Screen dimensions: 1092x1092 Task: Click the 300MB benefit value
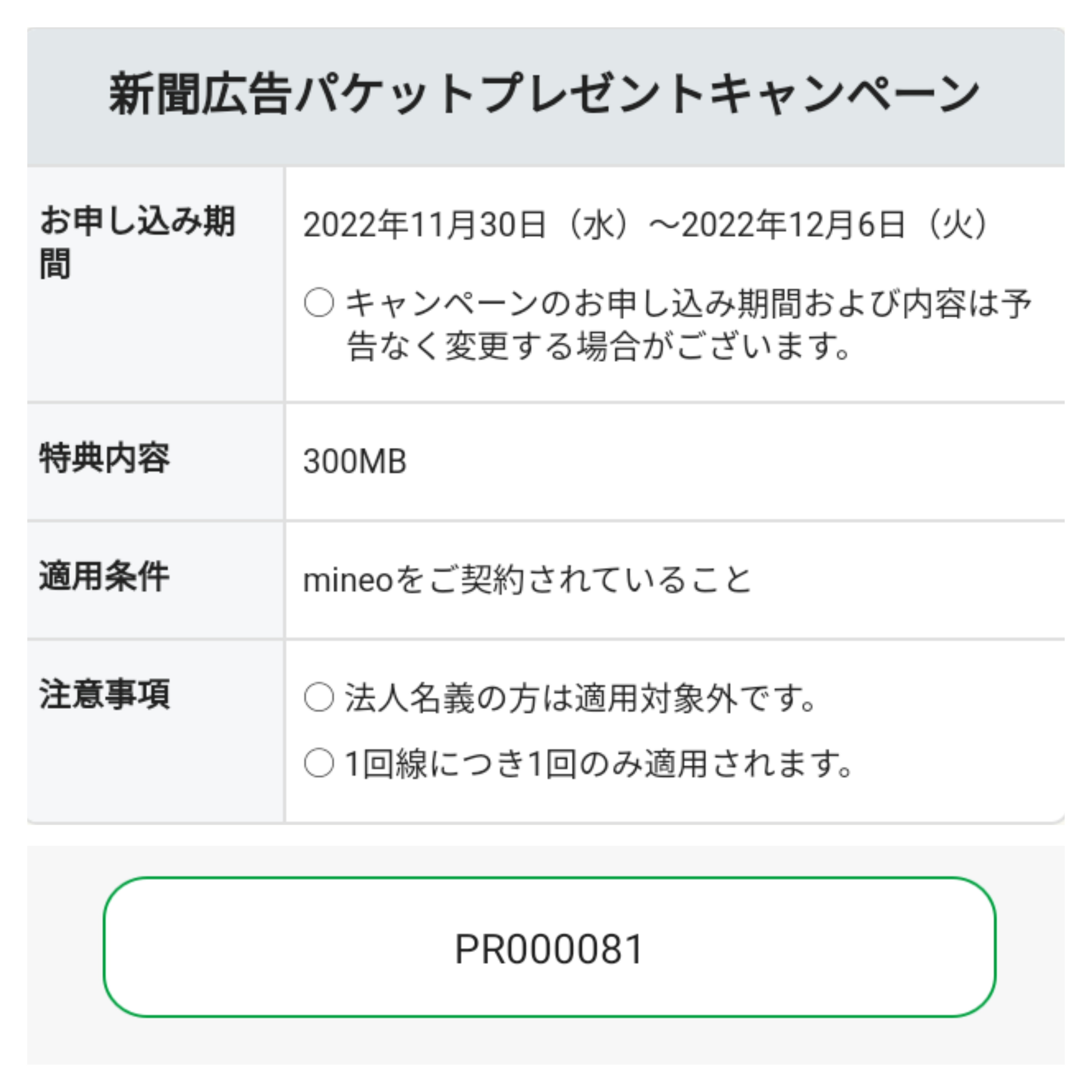click(355, 461)
